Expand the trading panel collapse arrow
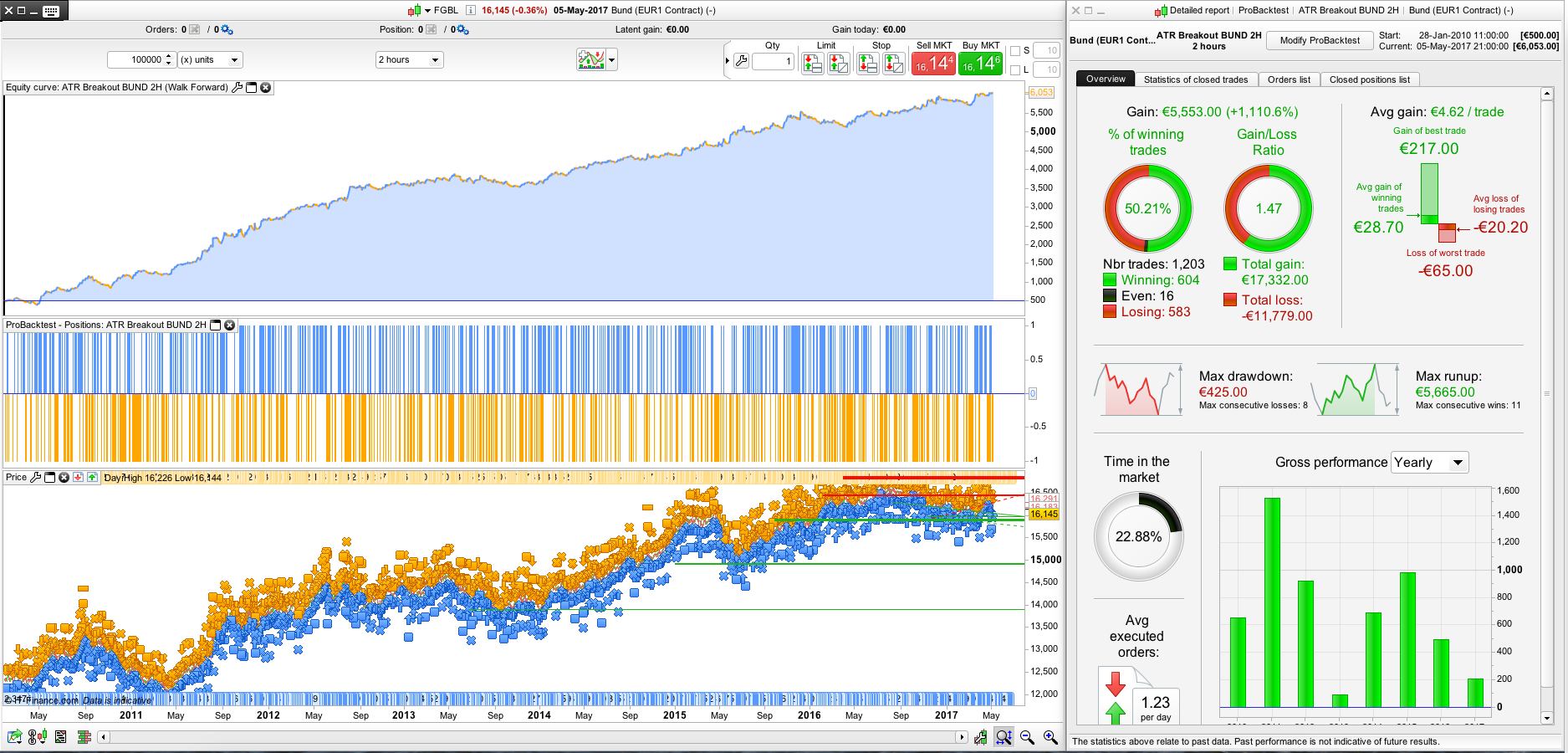 tap(727, 60)
